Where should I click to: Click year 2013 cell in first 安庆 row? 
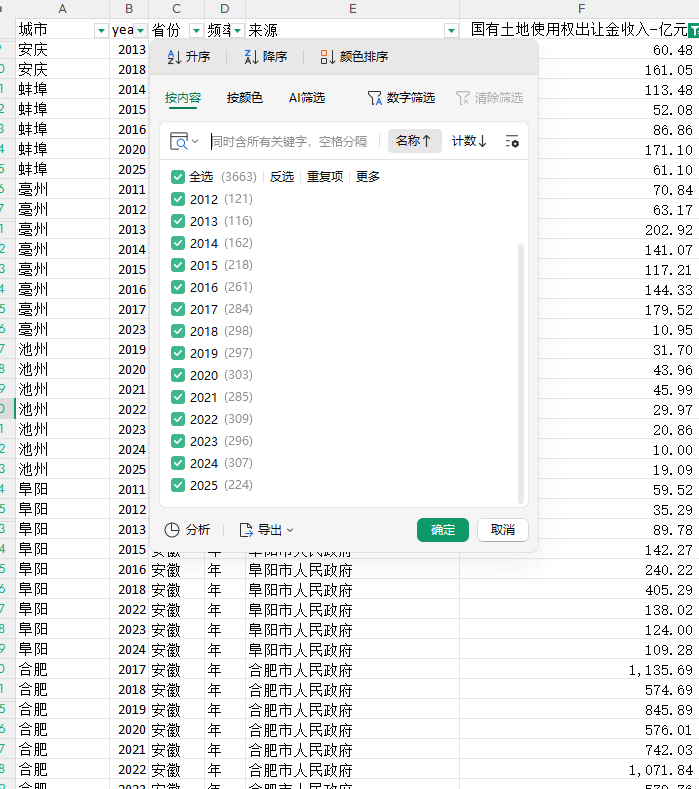click(129, 50)
